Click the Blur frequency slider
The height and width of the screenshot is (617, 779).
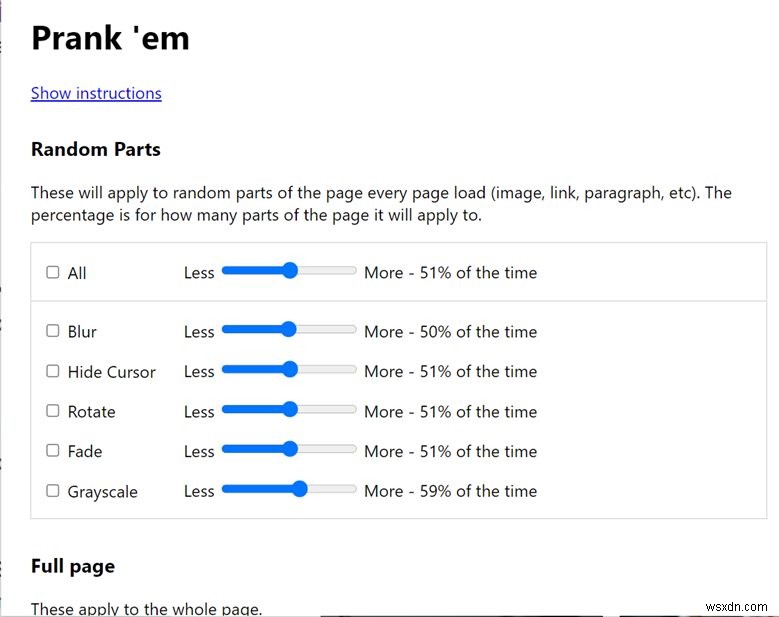[x=289, y=330]
